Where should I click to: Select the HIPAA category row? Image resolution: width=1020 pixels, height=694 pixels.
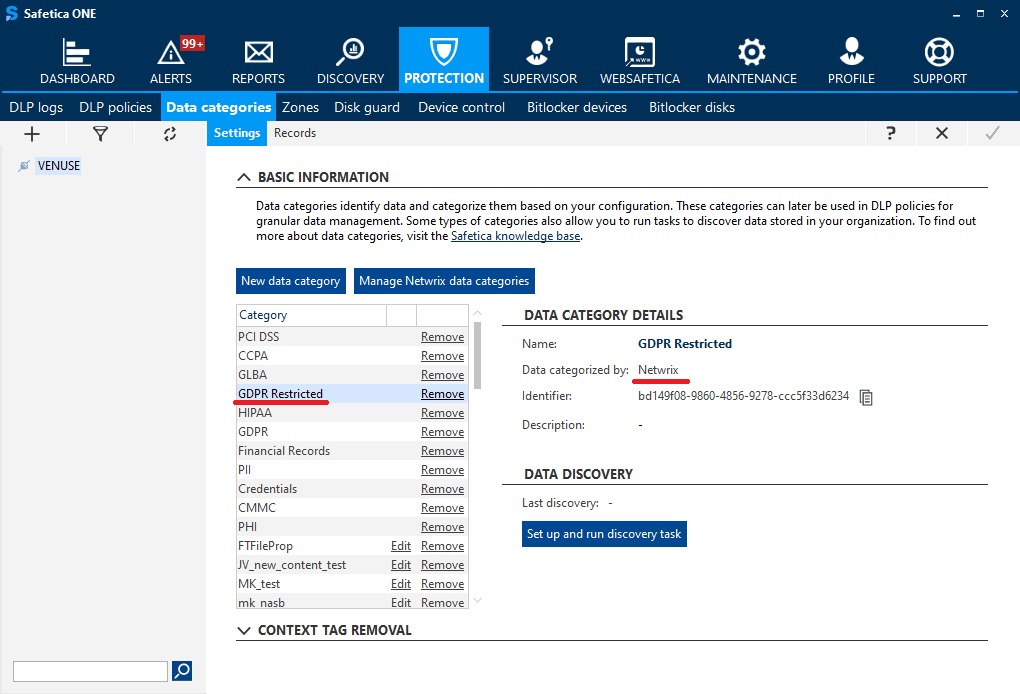coord(352,413)
